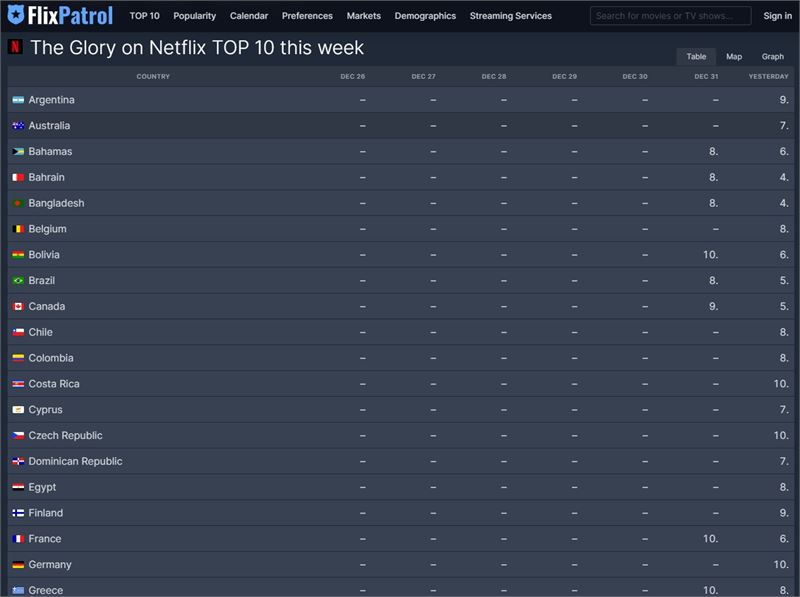The height and width of the screenshot is (597, 800).
Task: Click the Netflix N icon beside the title
Action: [15, 47]
